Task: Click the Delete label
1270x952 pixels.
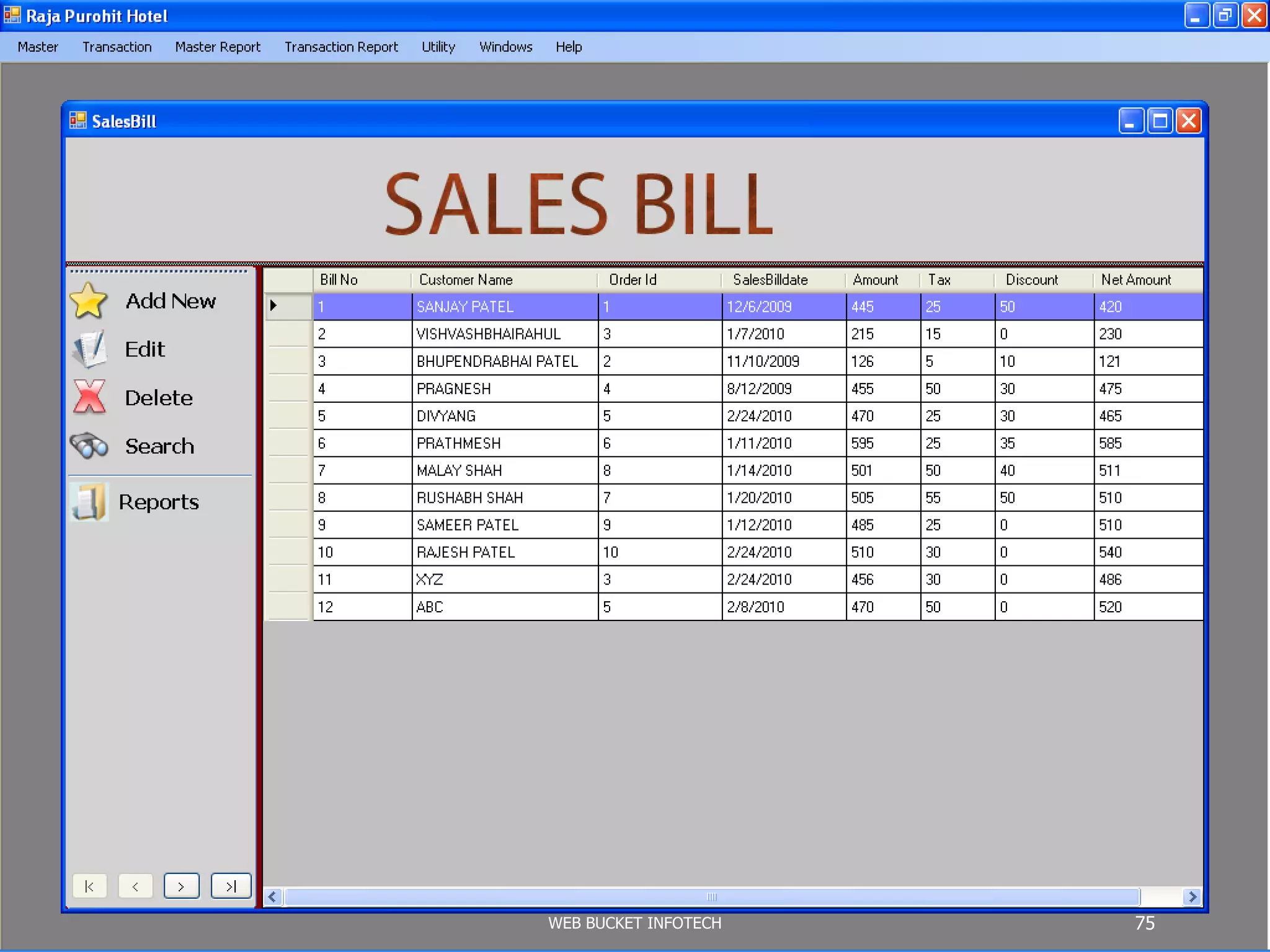Action: click(159, 398)
